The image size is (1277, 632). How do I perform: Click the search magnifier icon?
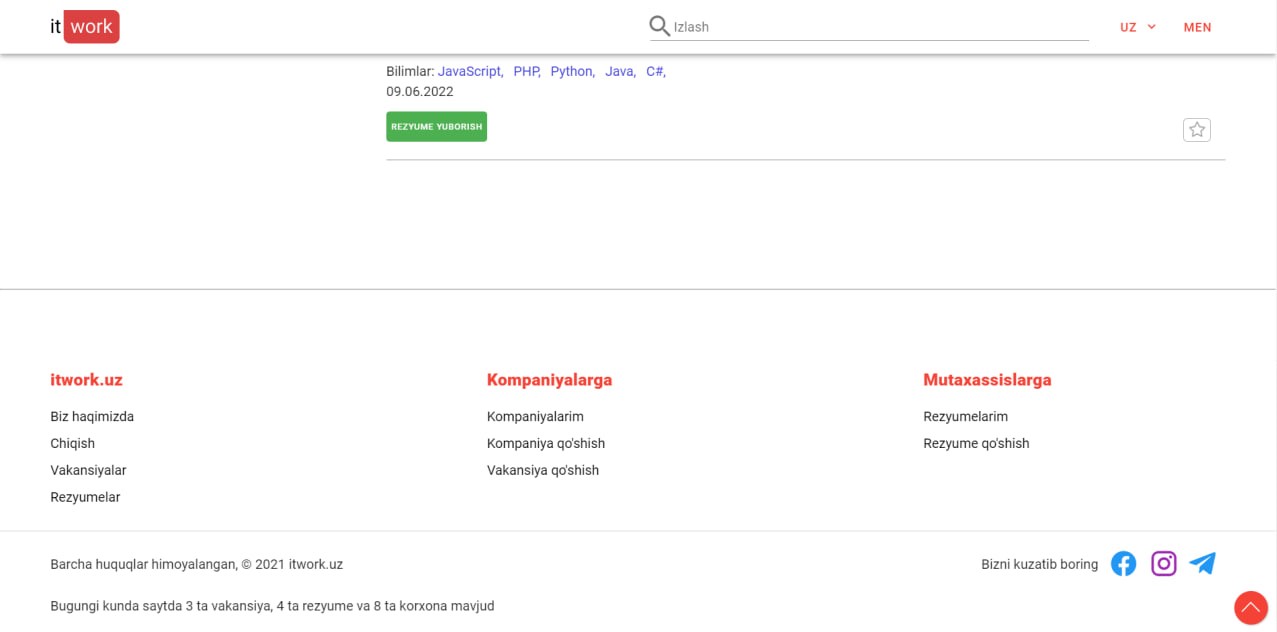pos(659,26)
